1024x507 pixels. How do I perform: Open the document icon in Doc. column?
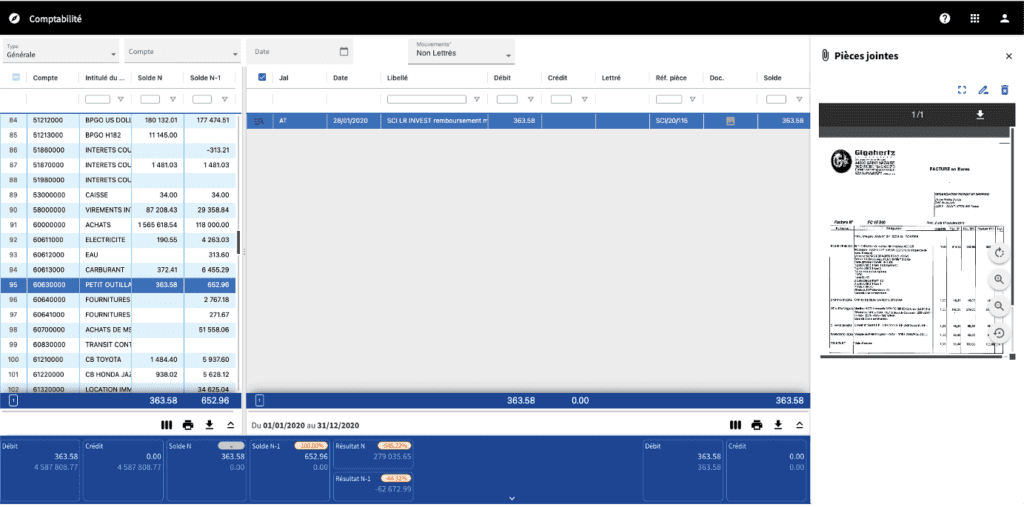tap(730, 121)
